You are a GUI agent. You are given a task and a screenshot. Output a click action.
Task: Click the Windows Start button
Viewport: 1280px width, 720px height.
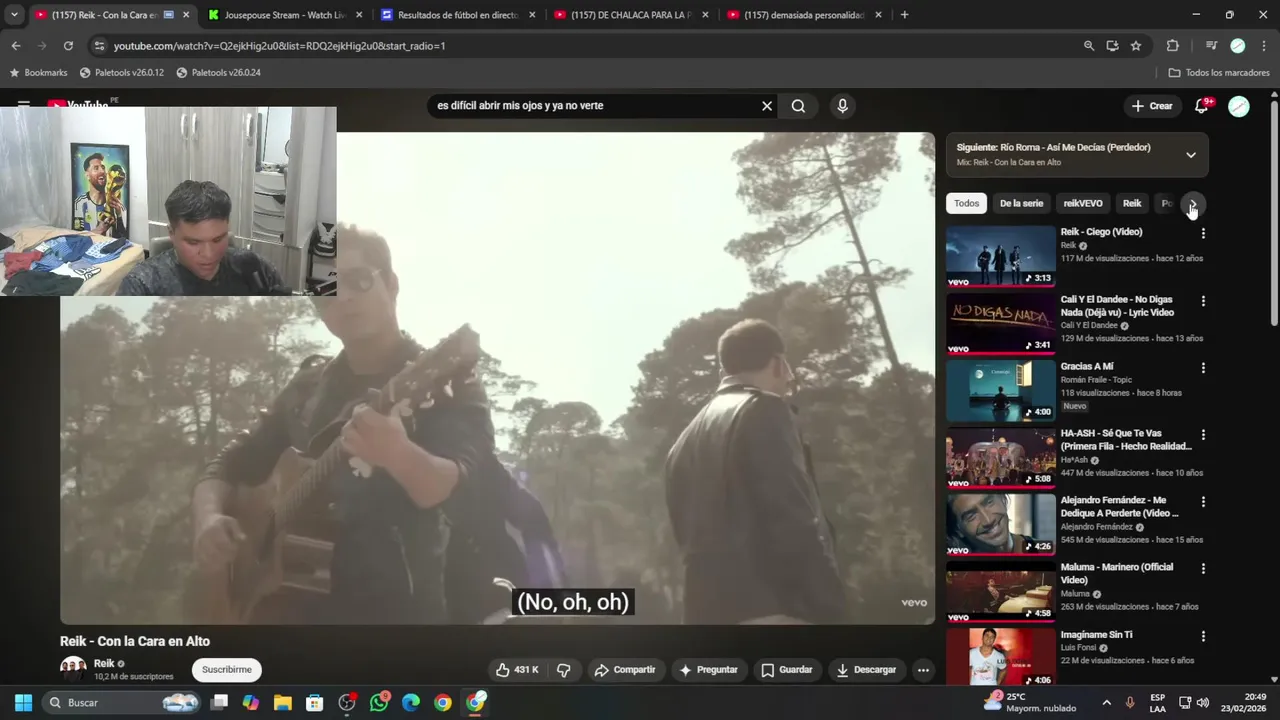(x=23, y=702)
